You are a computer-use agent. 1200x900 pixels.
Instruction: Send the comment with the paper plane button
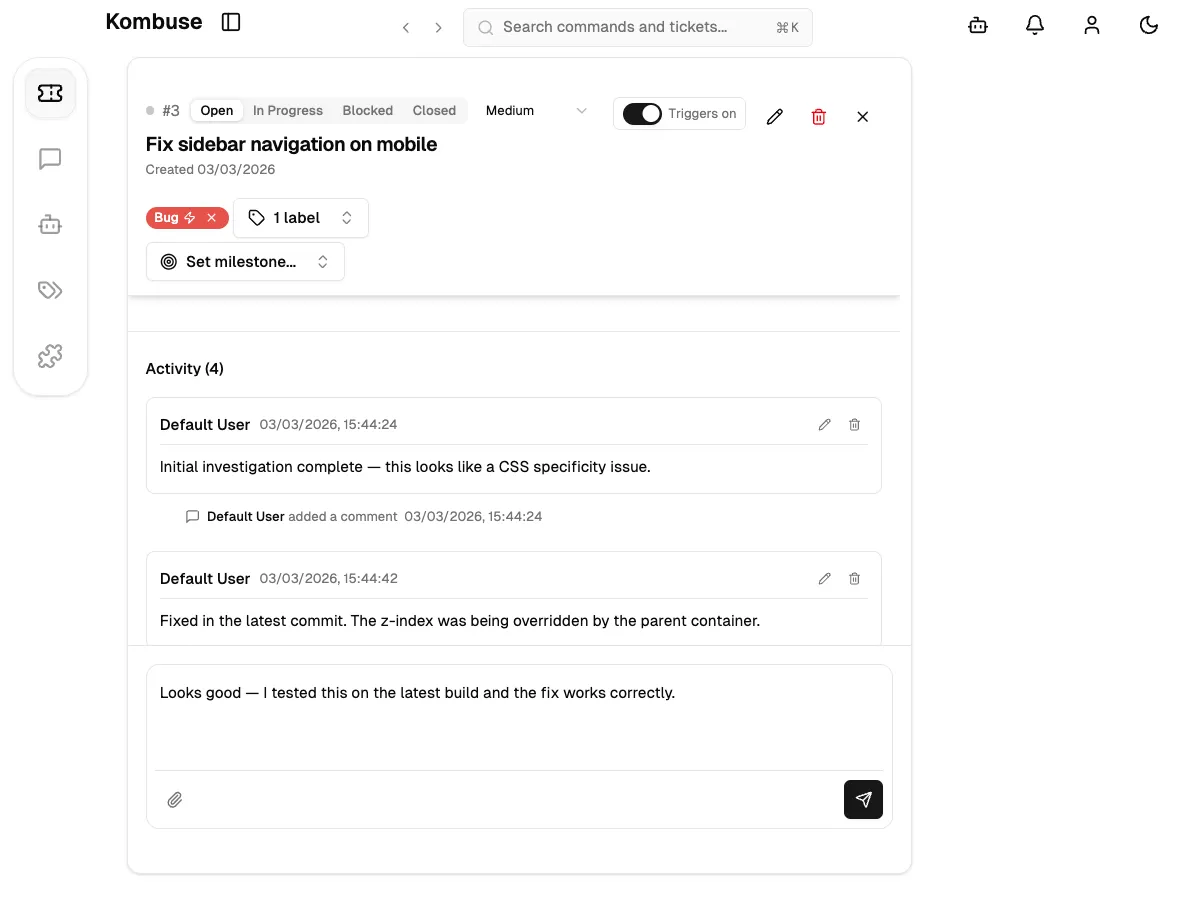[863, 800]
